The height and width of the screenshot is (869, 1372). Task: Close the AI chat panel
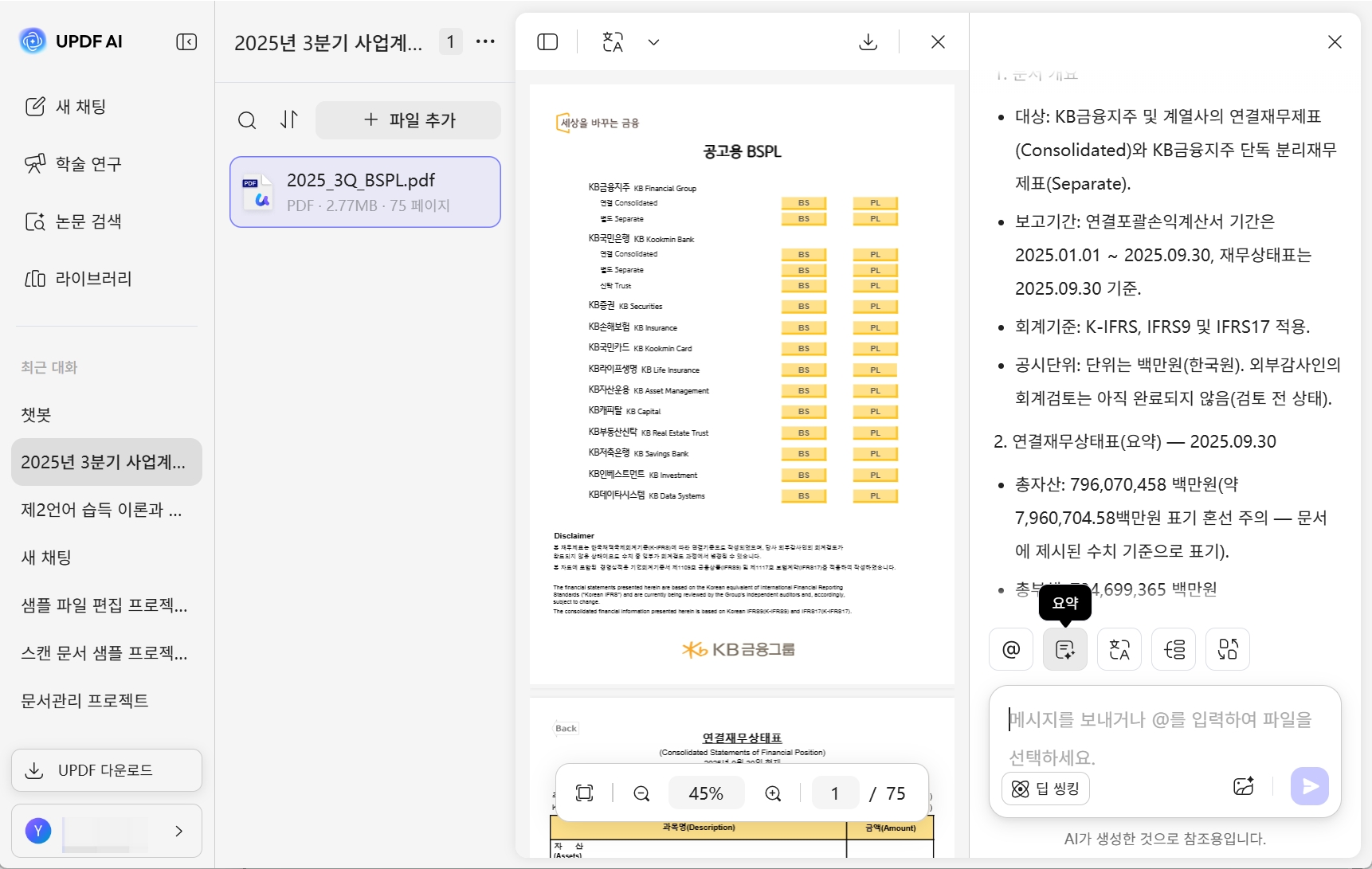click(x=1335, y=41)
